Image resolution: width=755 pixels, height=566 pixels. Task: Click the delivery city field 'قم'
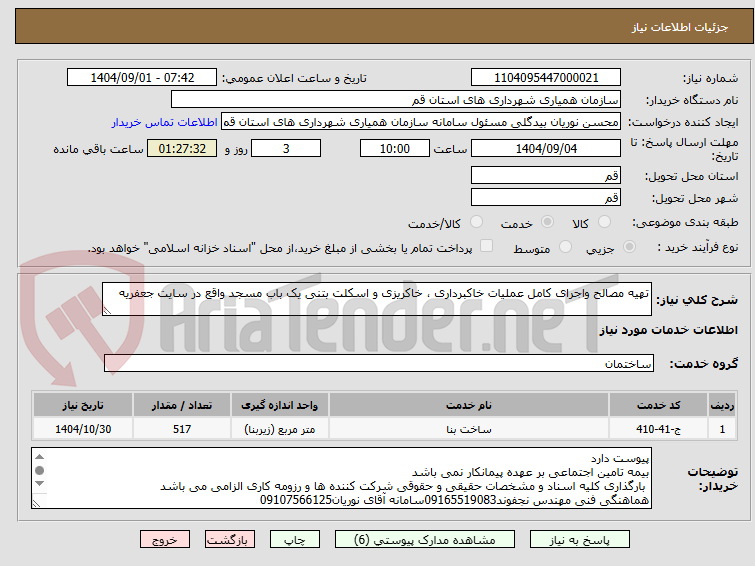click(x=546, y=197)
